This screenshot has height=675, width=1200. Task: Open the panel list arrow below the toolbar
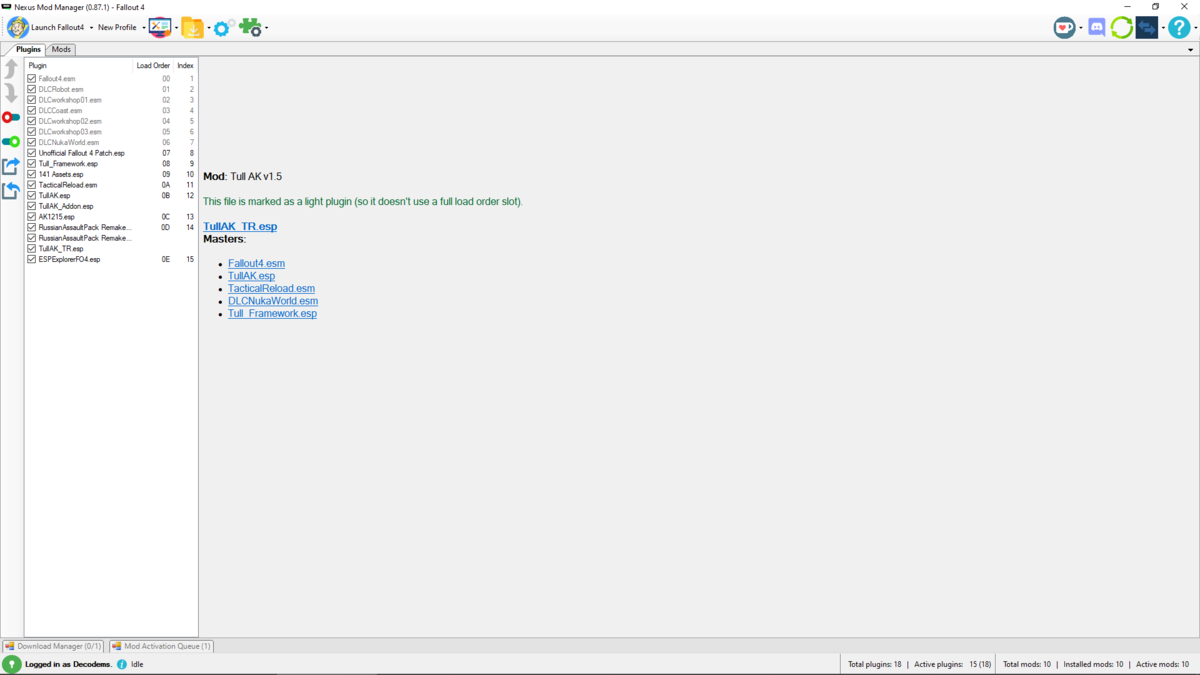1190,50
